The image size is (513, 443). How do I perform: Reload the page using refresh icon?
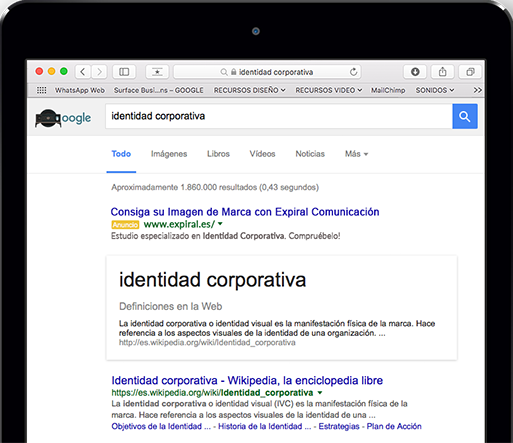pyautogui.click(x=353, y=72)
